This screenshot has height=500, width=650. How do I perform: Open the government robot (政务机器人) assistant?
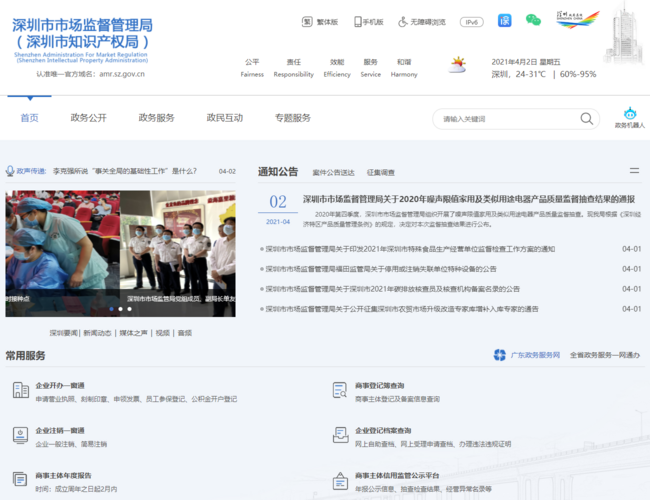[x=630, y=118]
